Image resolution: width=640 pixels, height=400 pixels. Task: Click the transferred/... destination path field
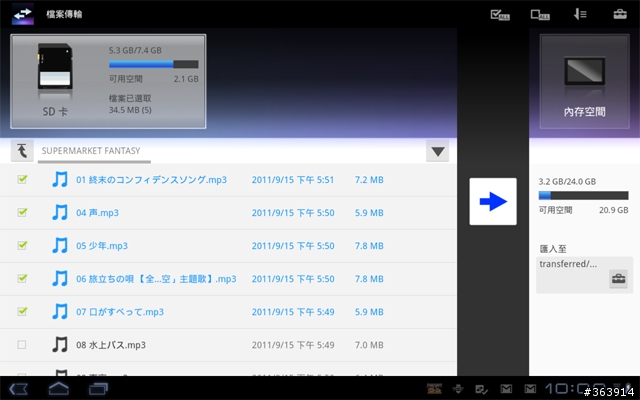(584, 275)
